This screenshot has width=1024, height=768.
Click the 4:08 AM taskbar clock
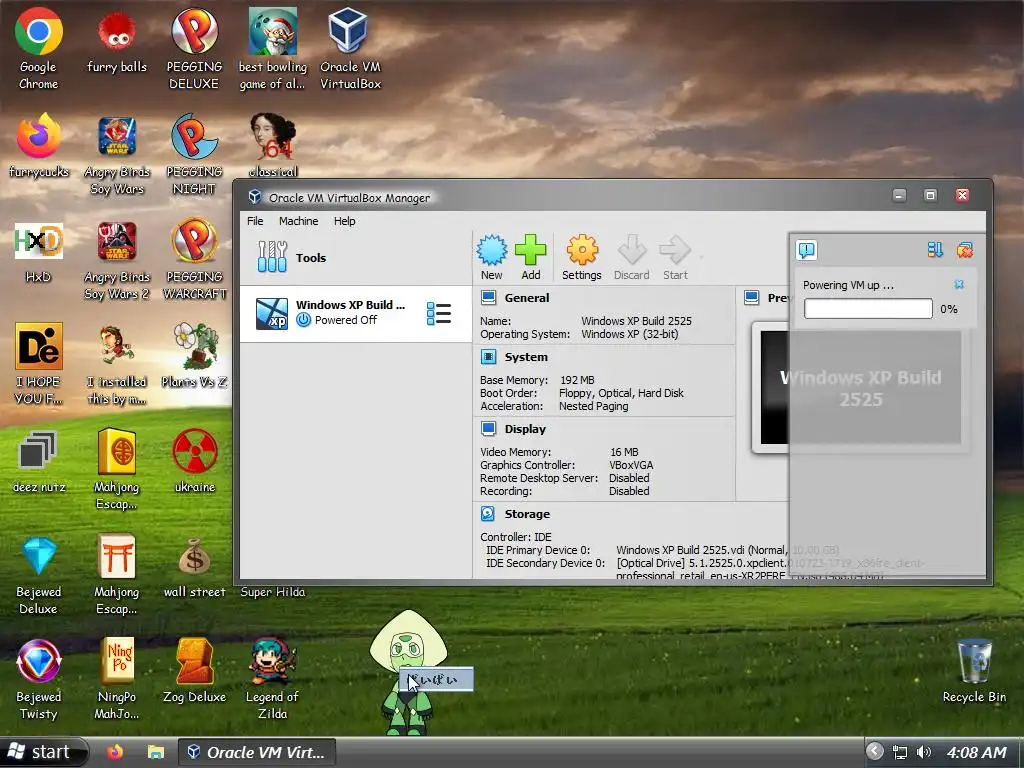pyautogui.click(x=977, y=752)
